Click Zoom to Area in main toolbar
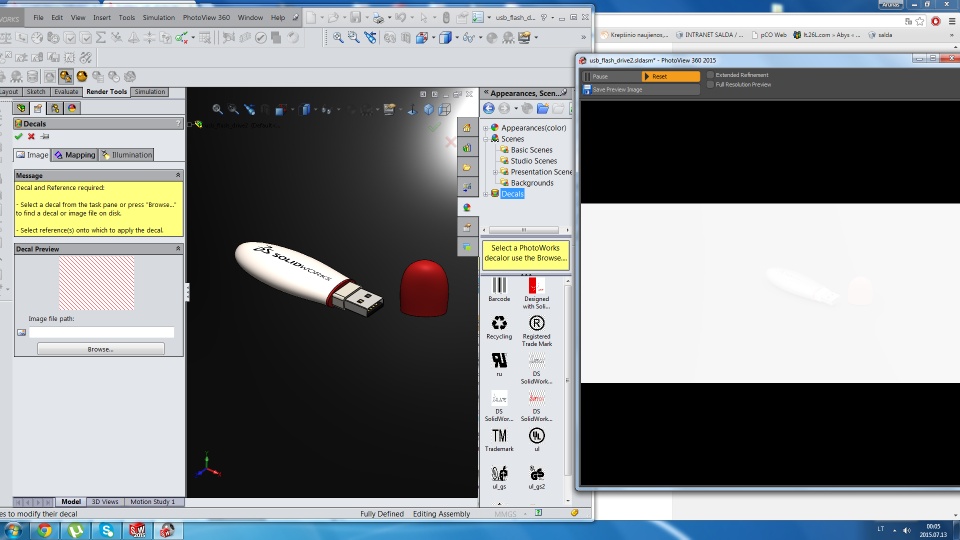960x540 pixels. (x=354, y=37)
